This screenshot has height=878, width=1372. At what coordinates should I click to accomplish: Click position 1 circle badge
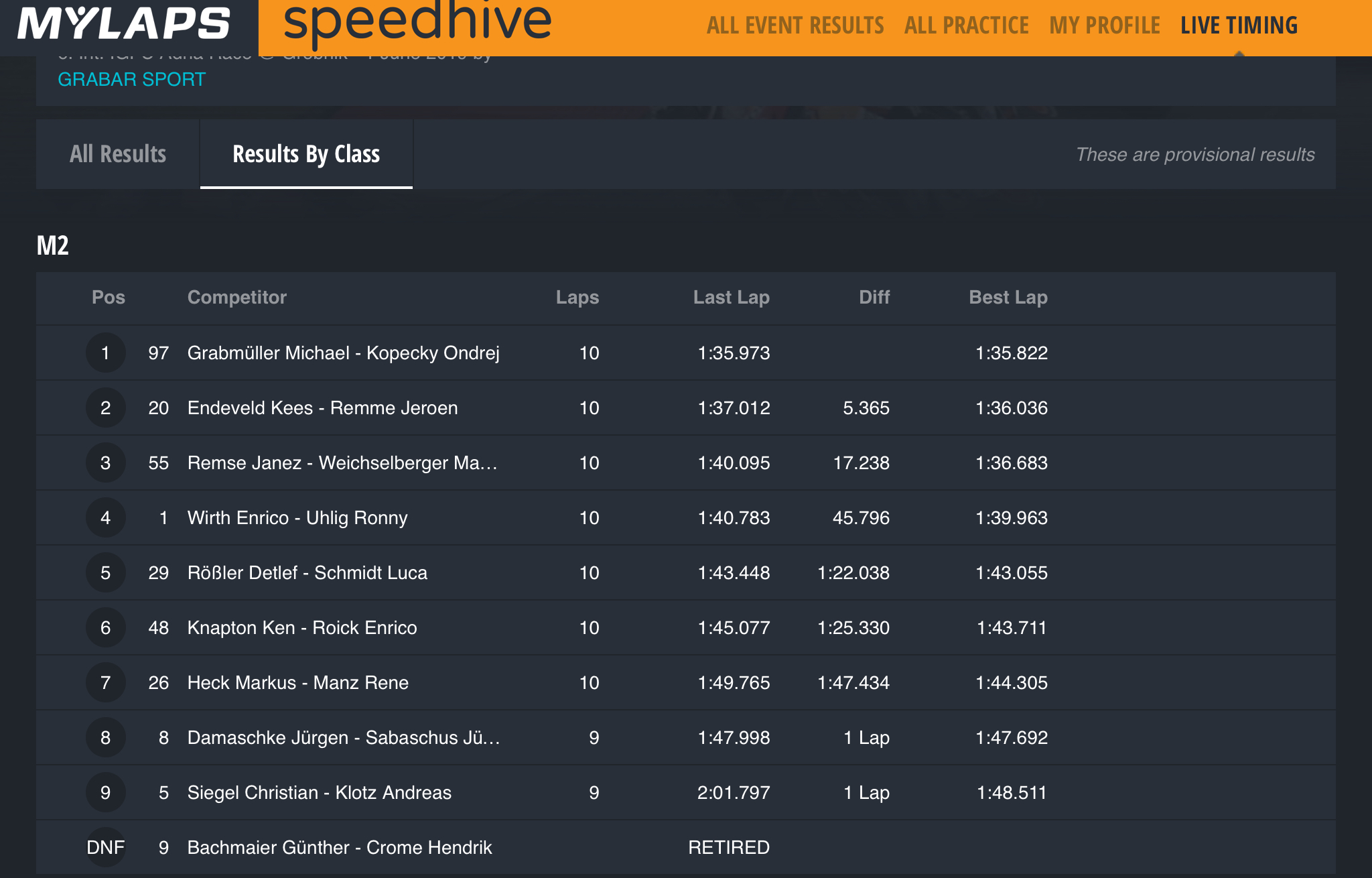point(106,353)
